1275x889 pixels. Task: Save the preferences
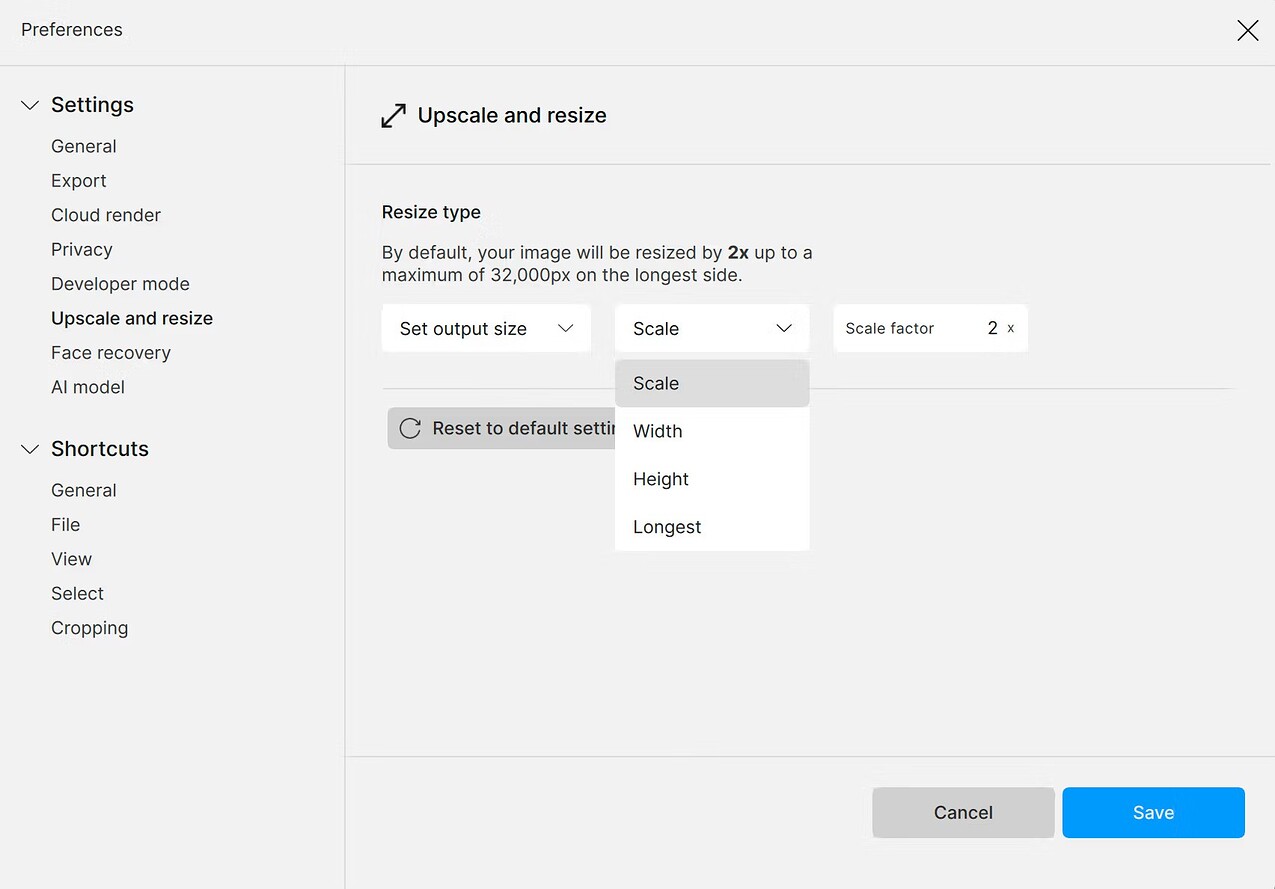[x=1153, y=812]
